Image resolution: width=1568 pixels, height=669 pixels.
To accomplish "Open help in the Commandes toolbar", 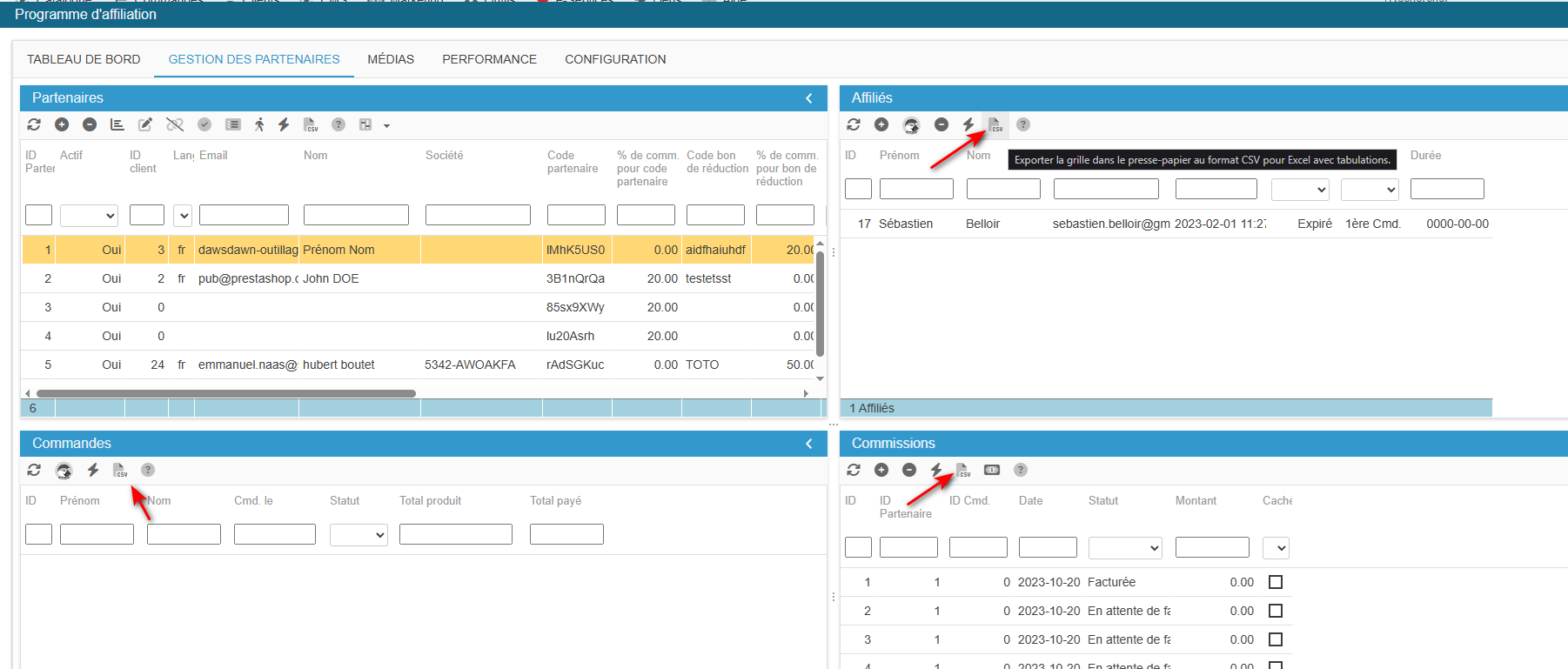I will (148, 470).
